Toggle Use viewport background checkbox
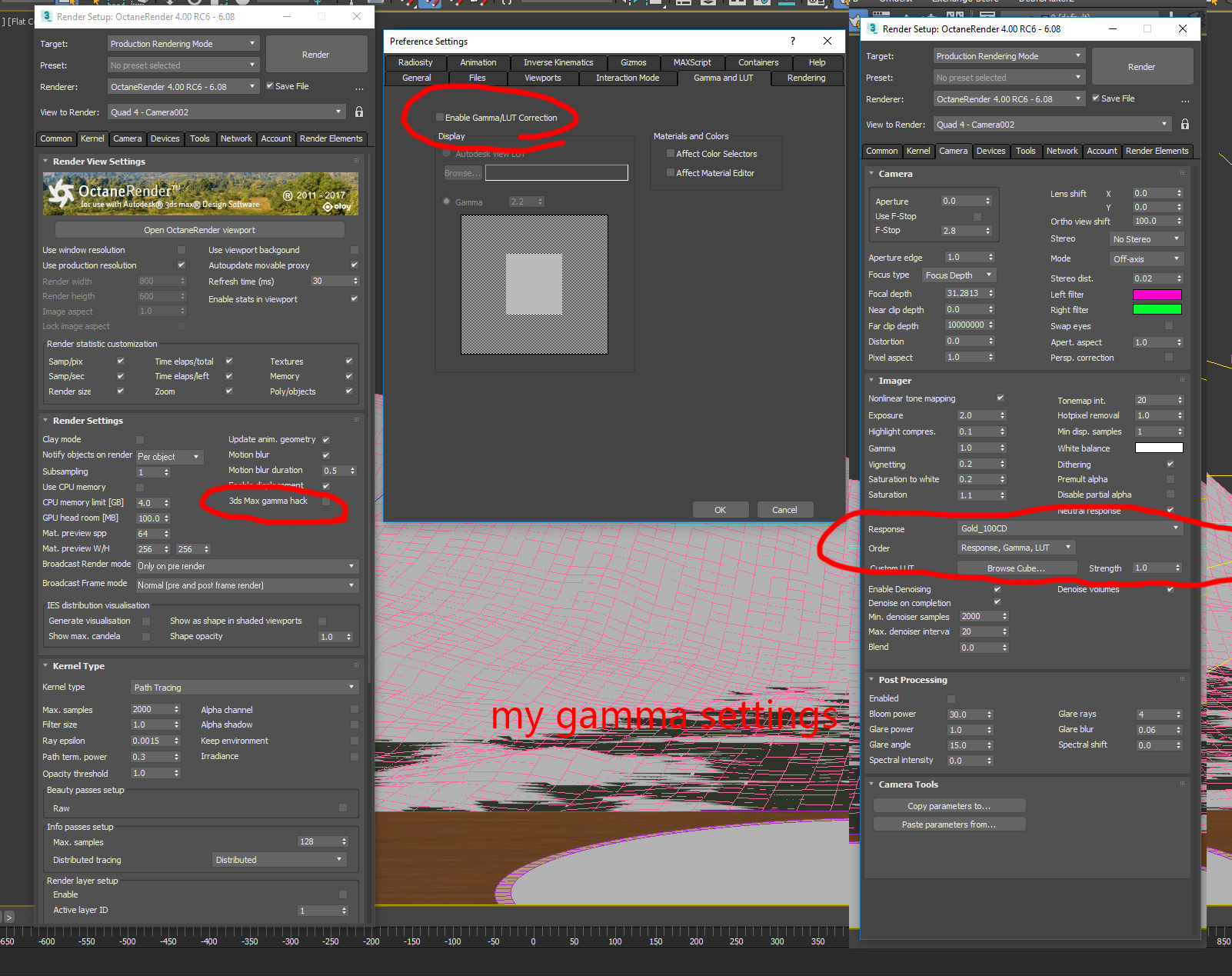1232x976 pixels. click(x=355, y=250)
